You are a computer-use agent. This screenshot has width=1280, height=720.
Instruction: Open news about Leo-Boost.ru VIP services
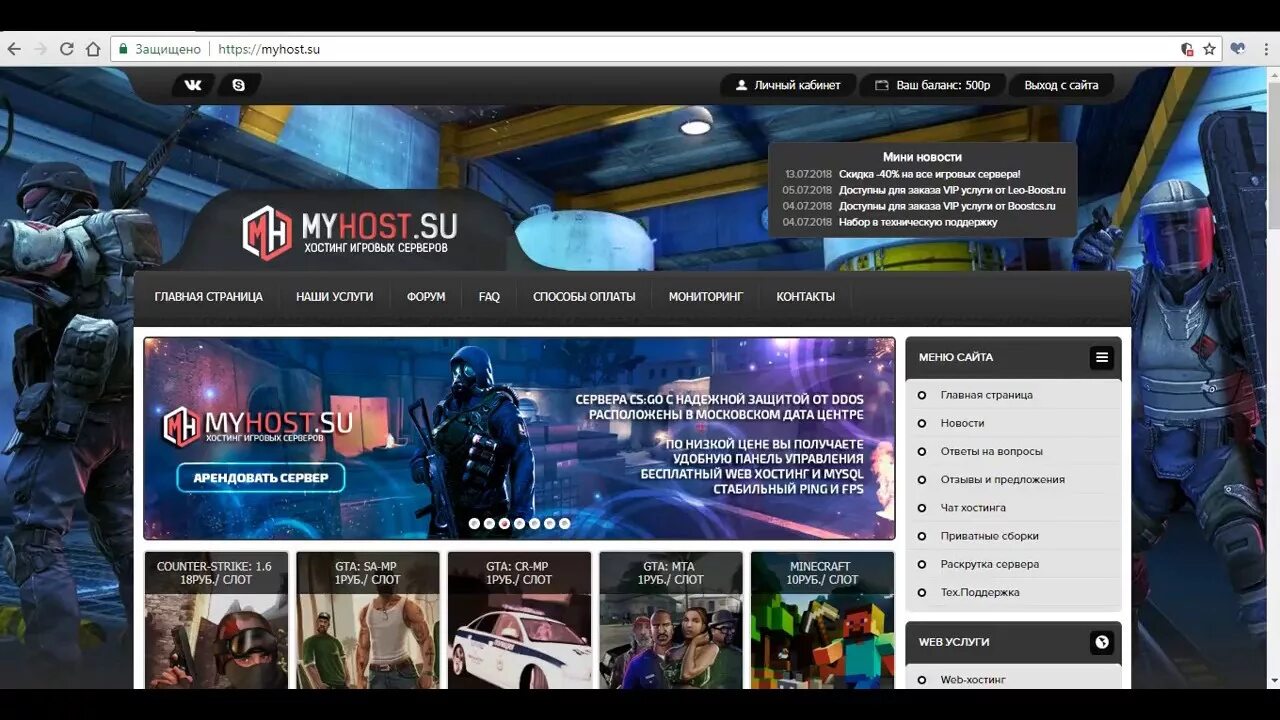click(952, 190)
